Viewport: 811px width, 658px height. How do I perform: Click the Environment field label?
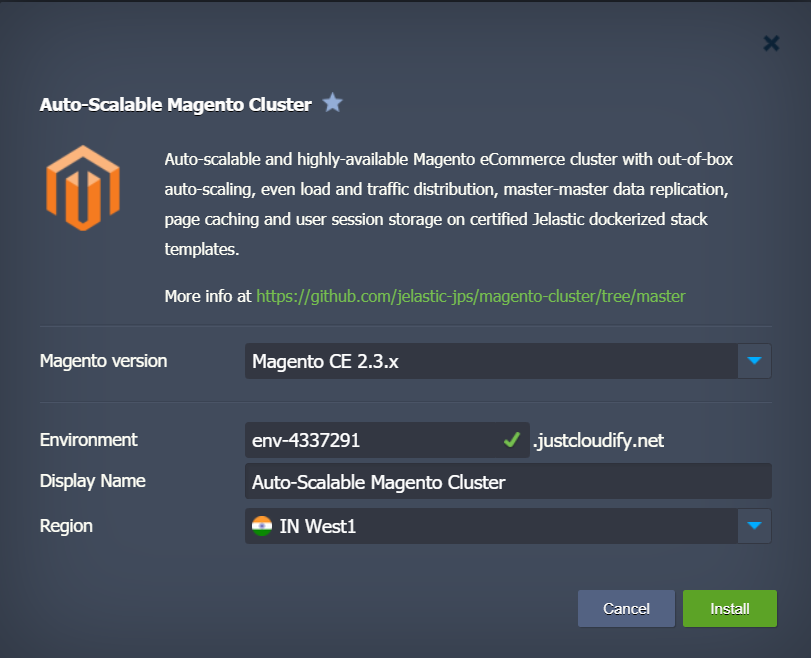click(88, 440)
